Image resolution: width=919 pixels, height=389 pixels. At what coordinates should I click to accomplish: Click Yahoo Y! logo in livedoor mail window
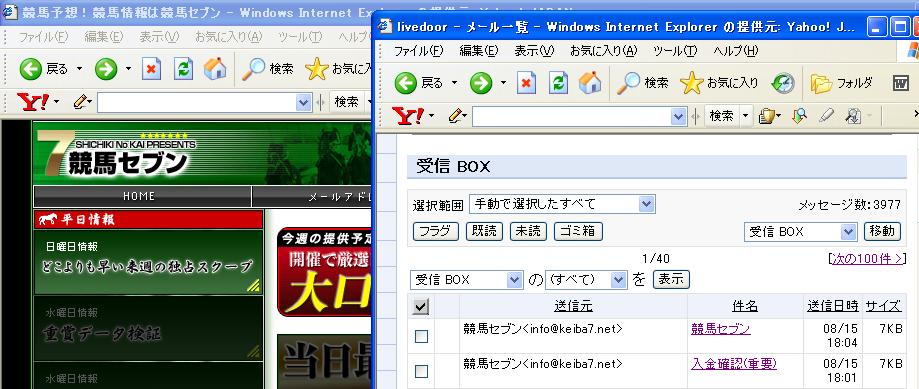pos(408,116)
